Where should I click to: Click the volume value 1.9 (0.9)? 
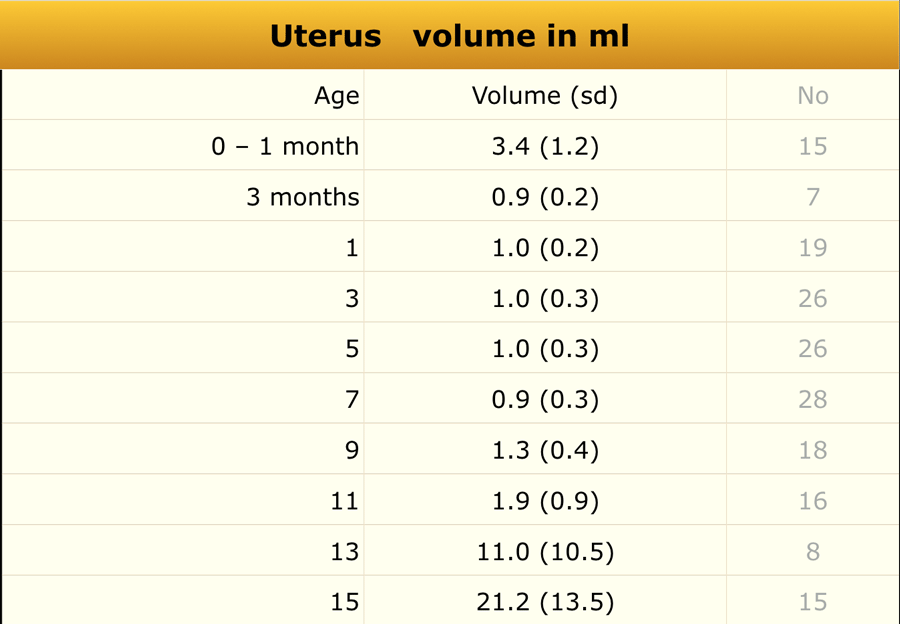(x=545, y=501)
